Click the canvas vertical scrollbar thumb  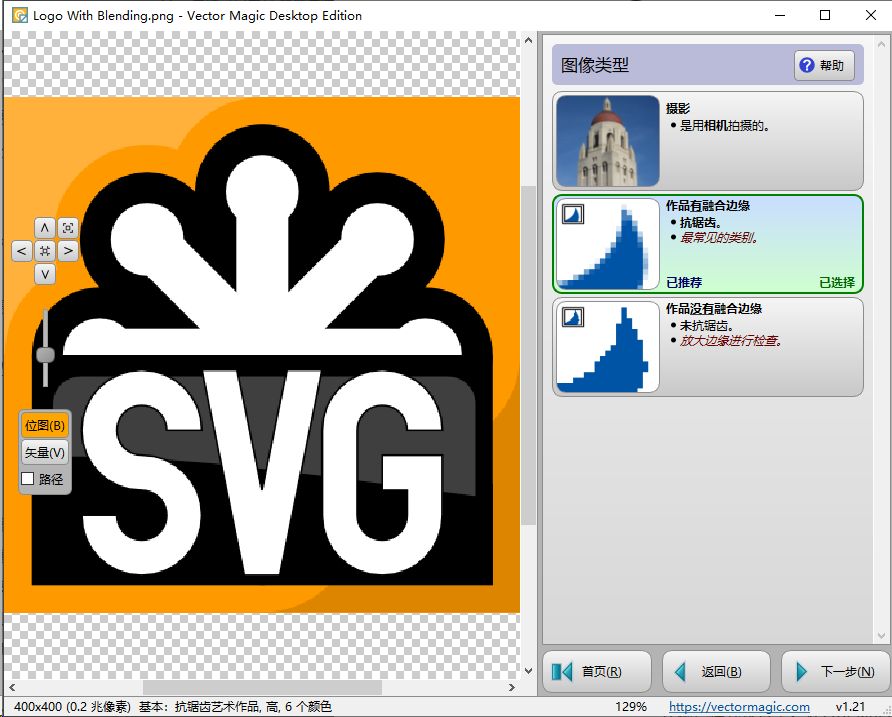click(528, 356)
